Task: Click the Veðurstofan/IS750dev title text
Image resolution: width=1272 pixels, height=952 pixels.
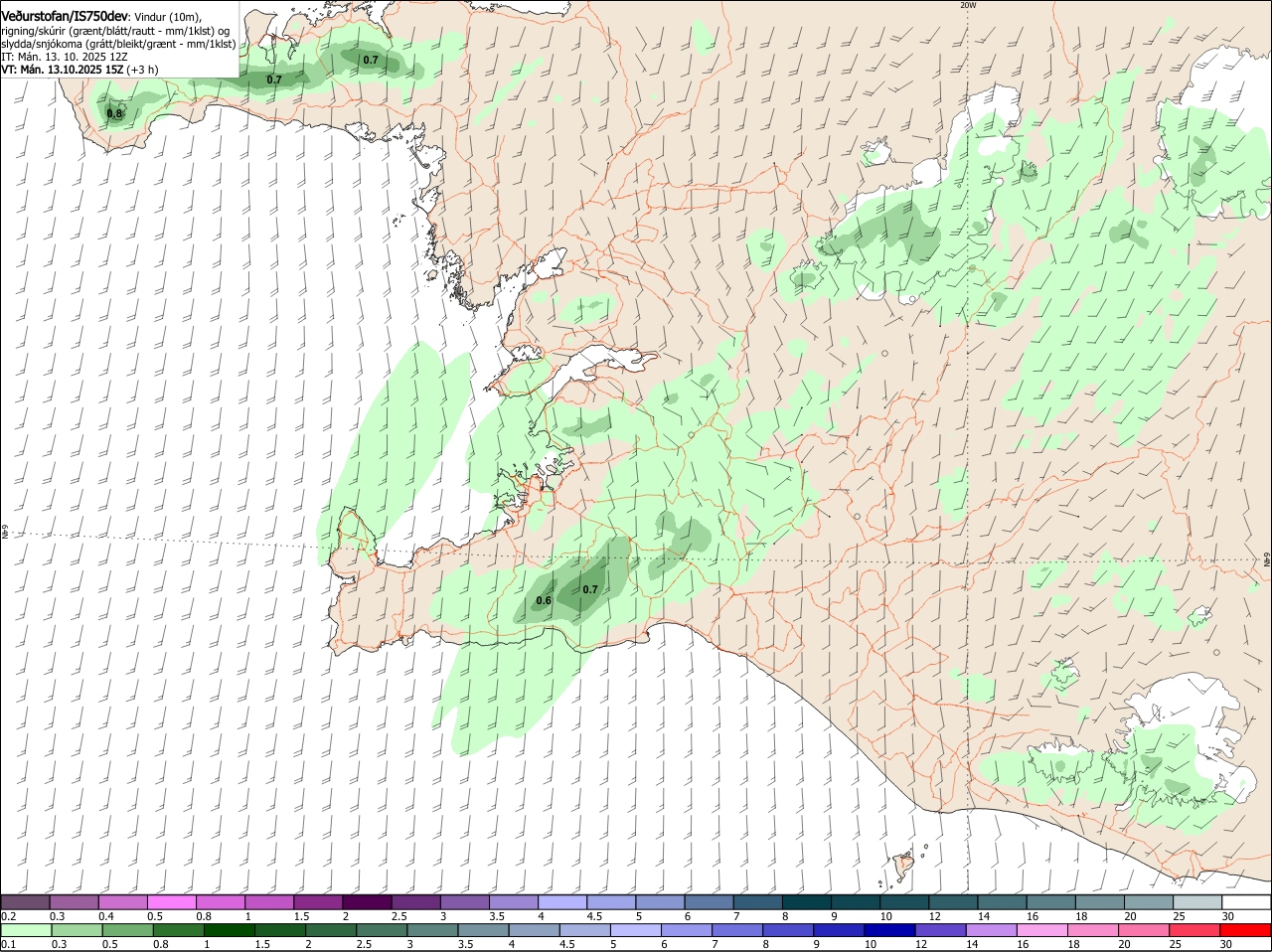Action: point(65,16)
